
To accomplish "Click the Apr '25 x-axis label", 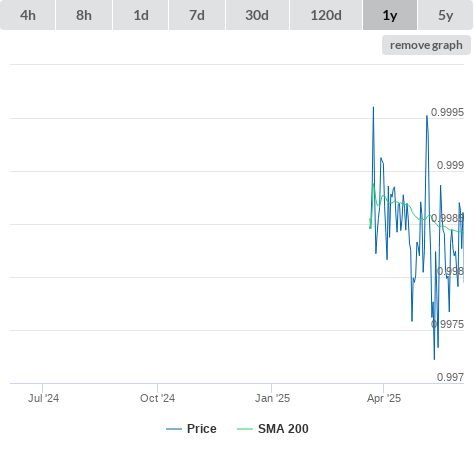I will (384, 398).
